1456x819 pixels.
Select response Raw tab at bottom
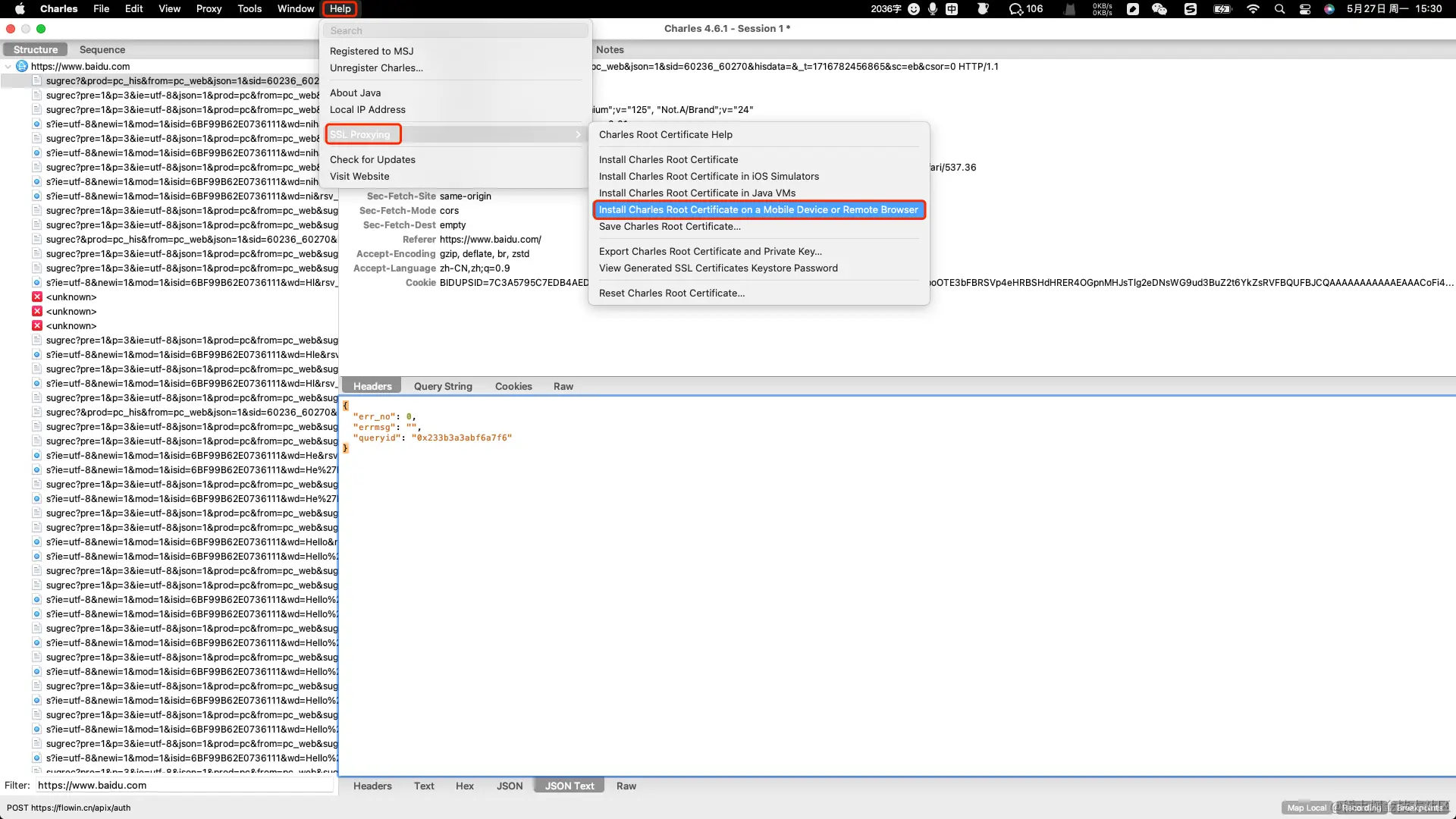point(626,786)
